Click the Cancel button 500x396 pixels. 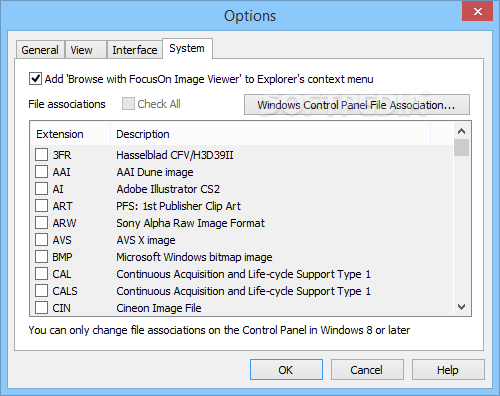click(367, 370)
